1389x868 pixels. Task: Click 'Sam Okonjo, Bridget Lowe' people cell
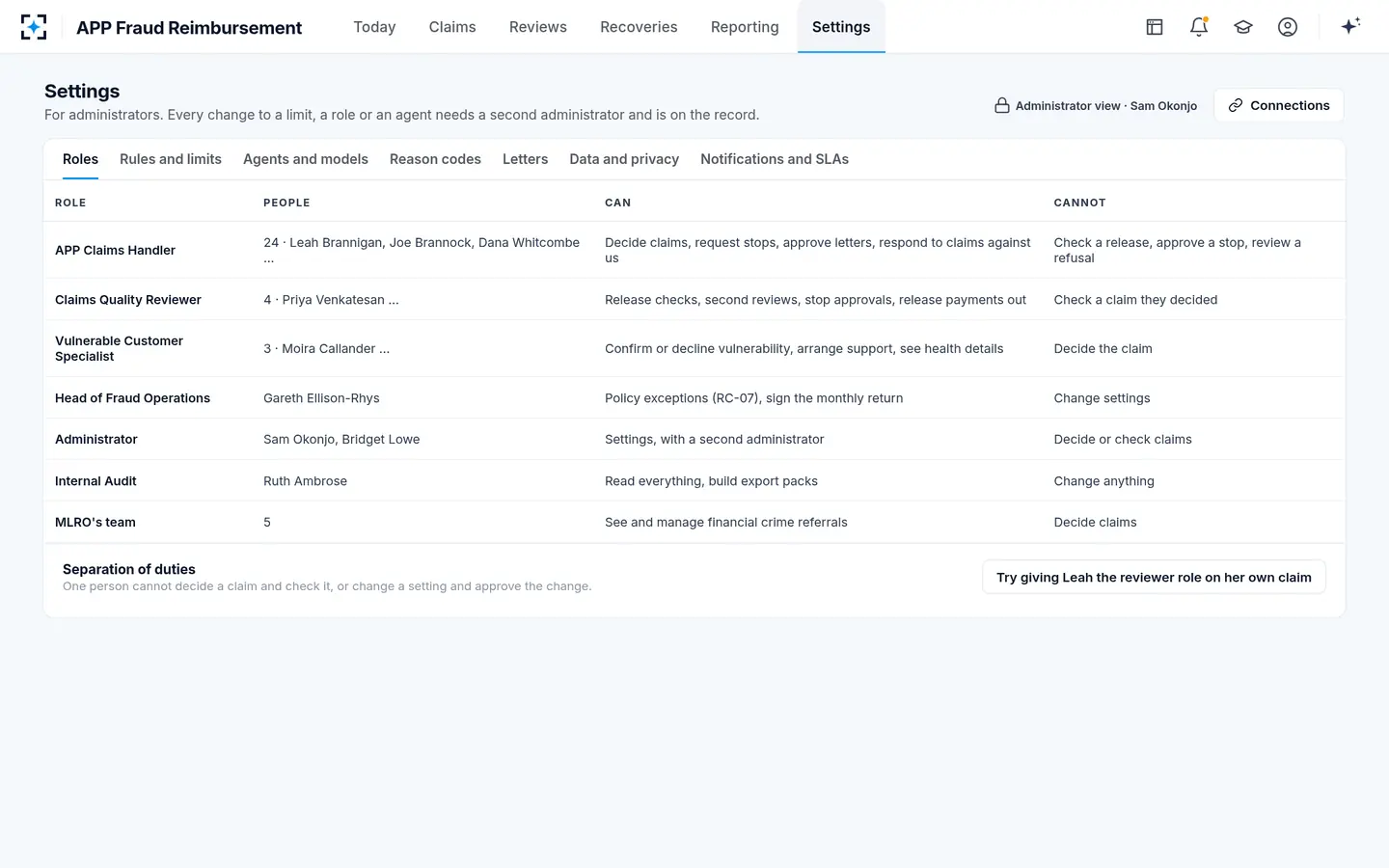coord(341,439)
